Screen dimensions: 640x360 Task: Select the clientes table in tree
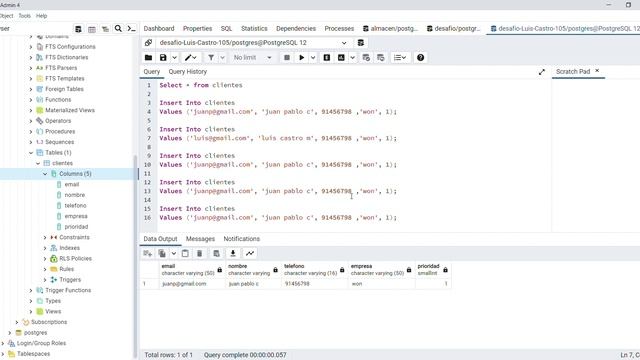[62, 163]
